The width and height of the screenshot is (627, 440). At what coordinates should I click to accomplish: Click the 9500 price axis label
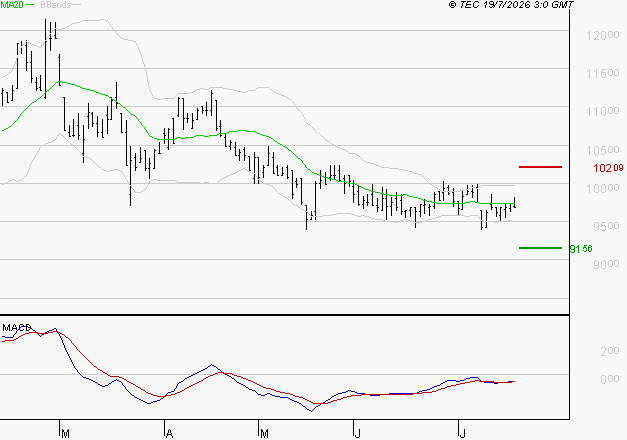tap(606, 226)
